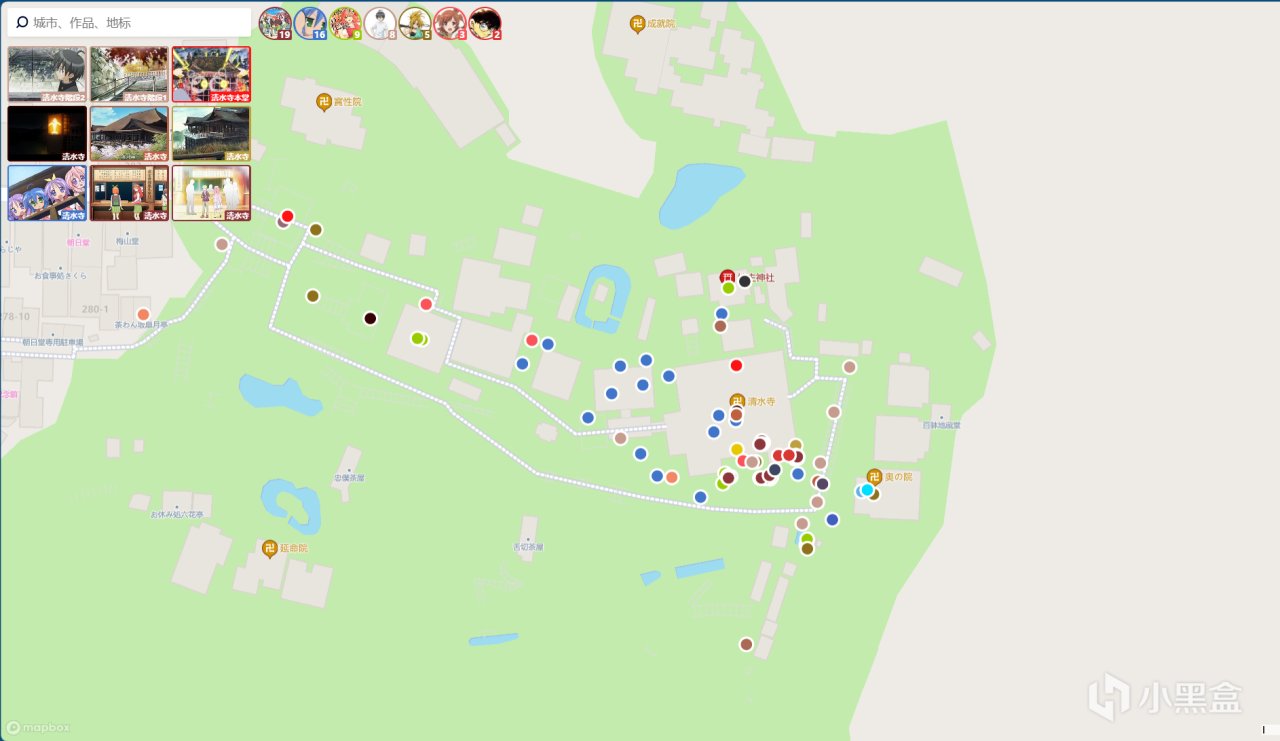
Task: Open the 清水寺階段2 scene thumbnail
Action: pyautogui.click(x=47, y=74)
